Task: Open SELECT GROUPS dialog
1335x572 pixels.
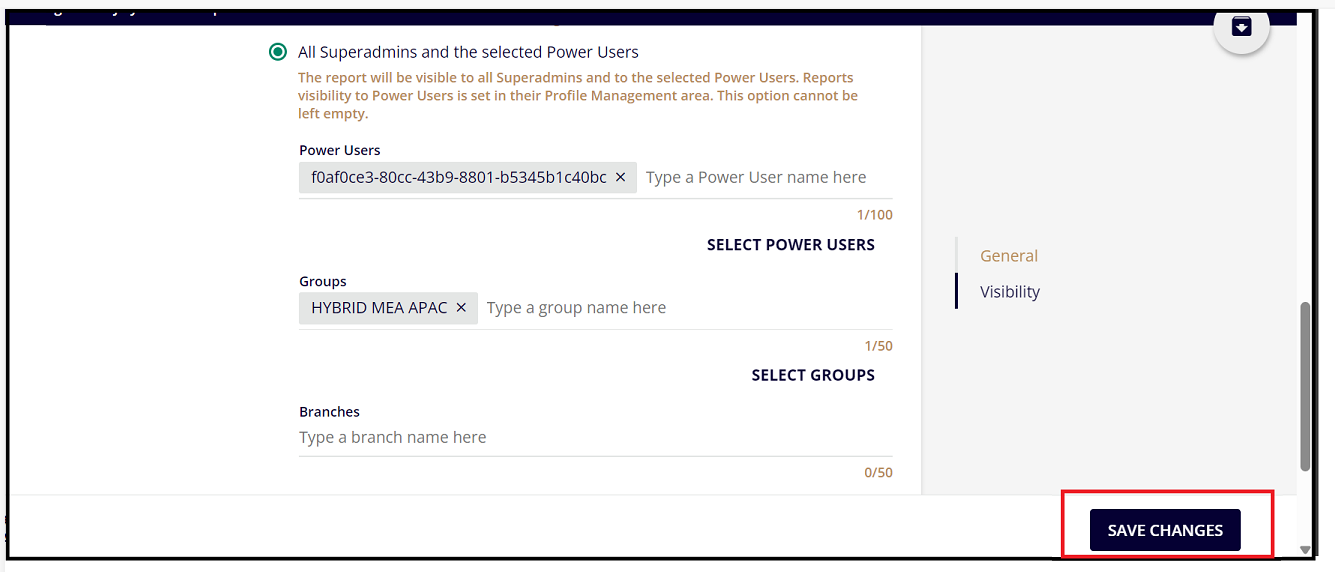Action: 813,375
